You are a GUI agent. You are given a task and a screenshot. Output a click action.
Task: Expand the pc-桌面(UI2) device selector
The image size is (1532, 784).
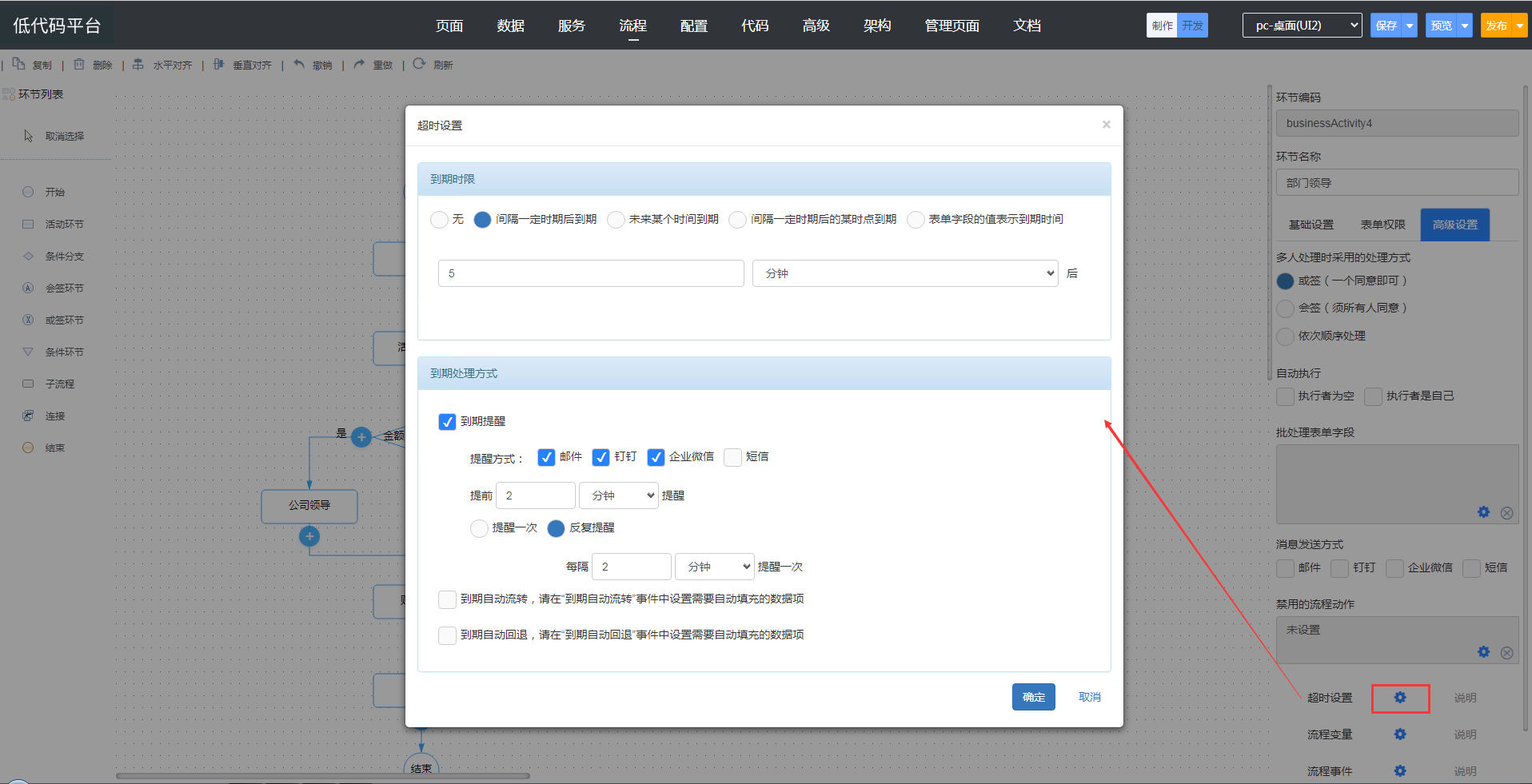coord(1301,26)
